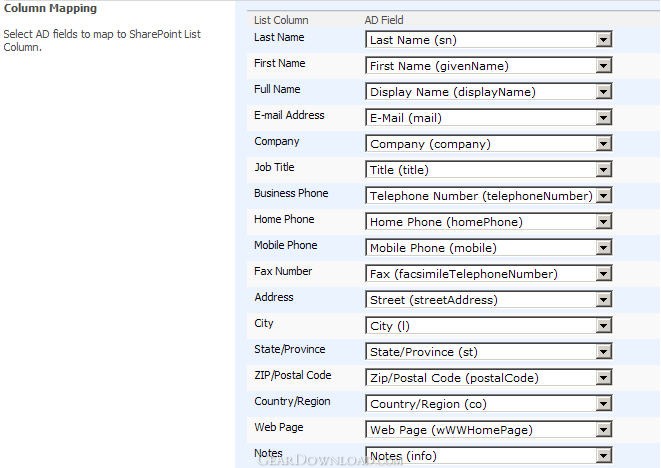Open the Last Name (sn) dropdown
This screenshot has height=468, width=661.
[x=489, y=40]
